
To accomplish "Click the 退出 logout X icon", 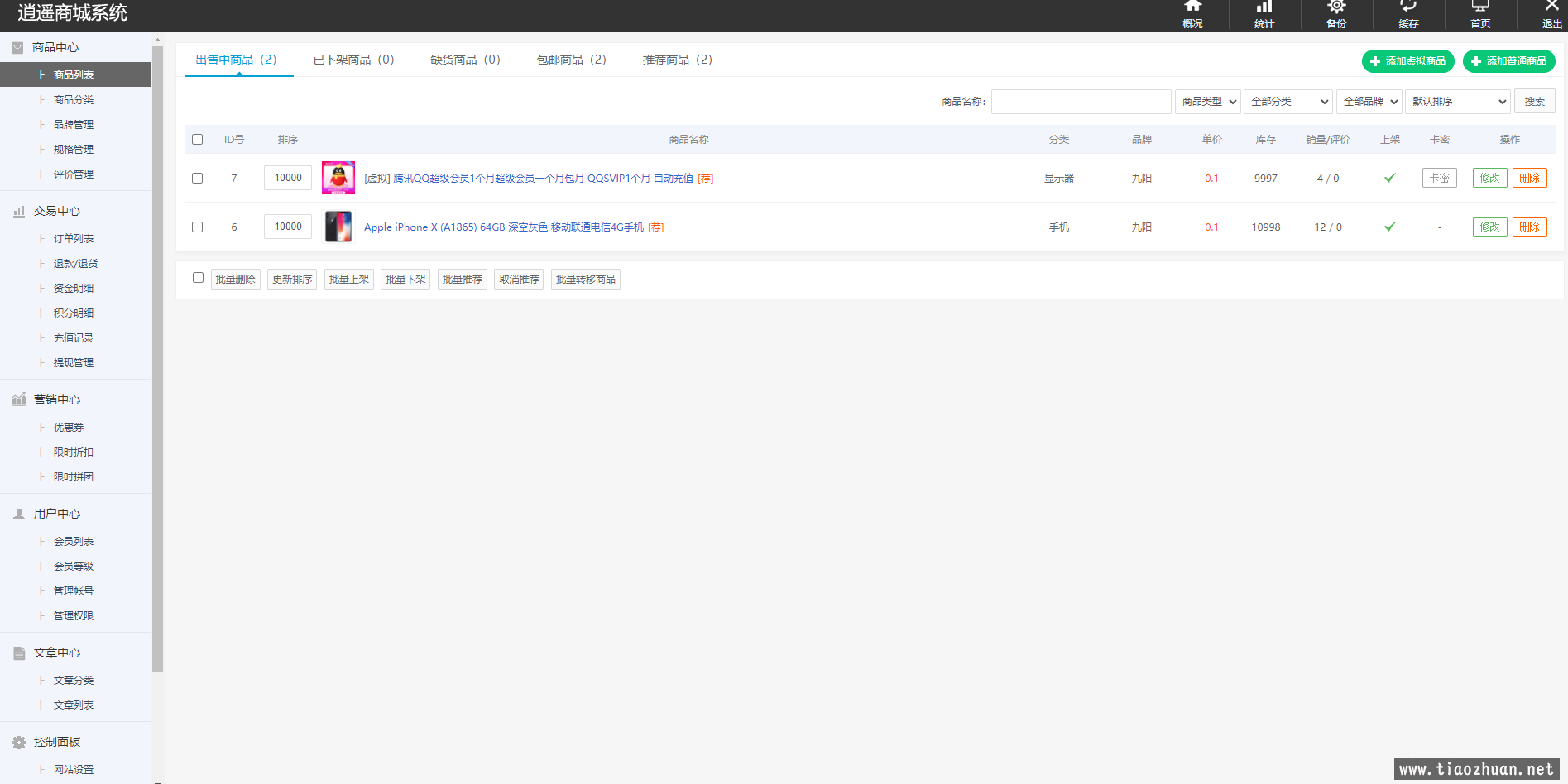I will (1552, 6).
